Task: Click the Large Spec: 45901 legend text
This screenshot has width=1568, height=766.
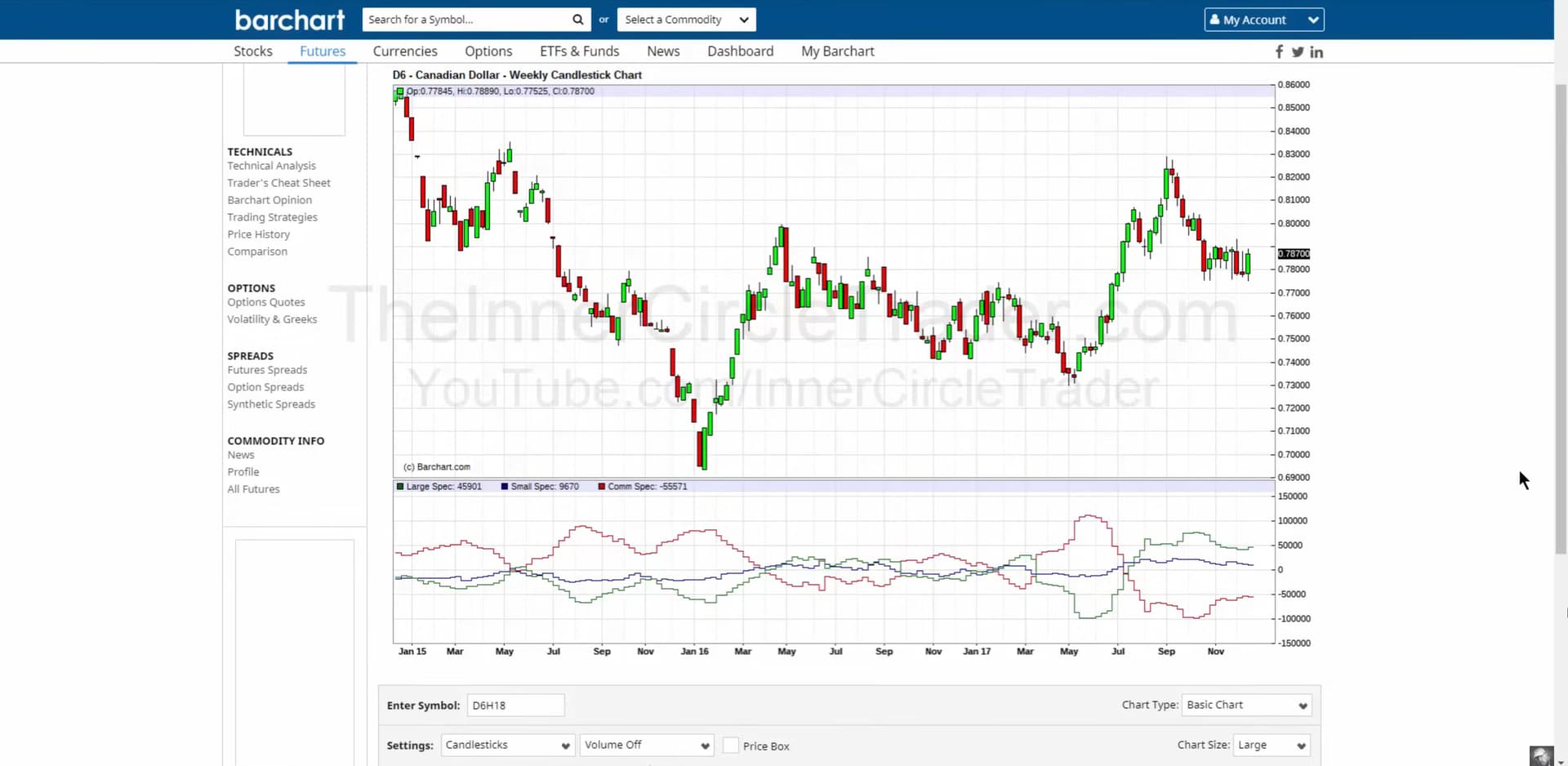Action: 444,487
